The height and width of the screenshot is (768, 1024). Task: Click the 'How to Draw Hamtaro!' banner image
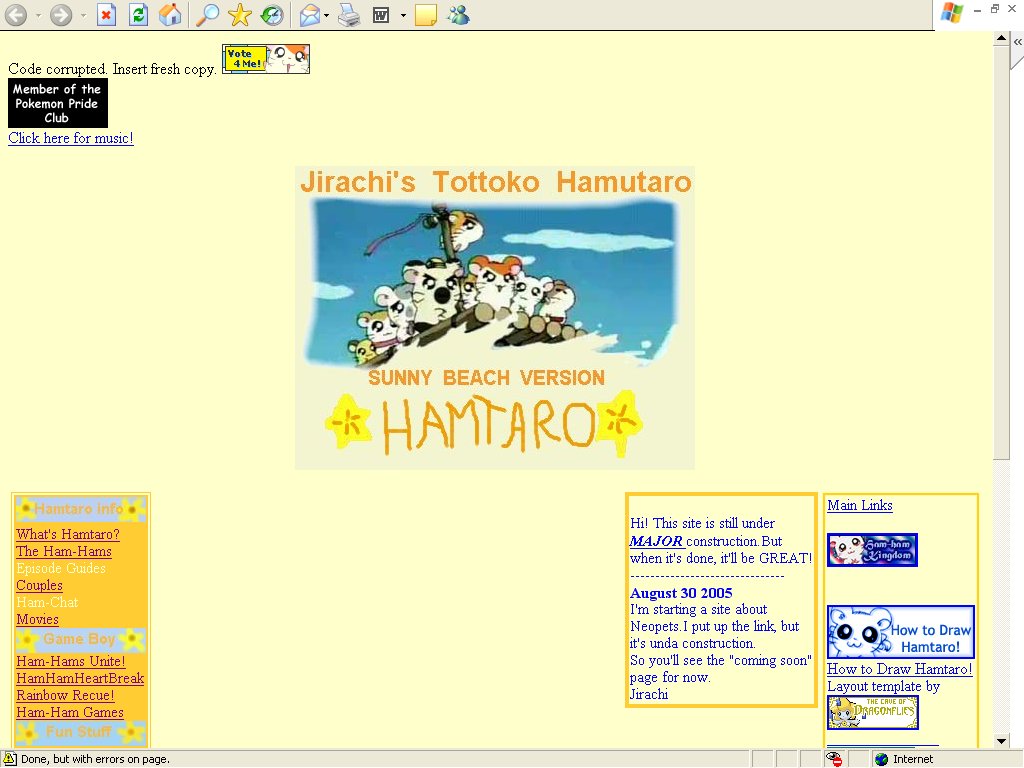(x=901, y=632)
